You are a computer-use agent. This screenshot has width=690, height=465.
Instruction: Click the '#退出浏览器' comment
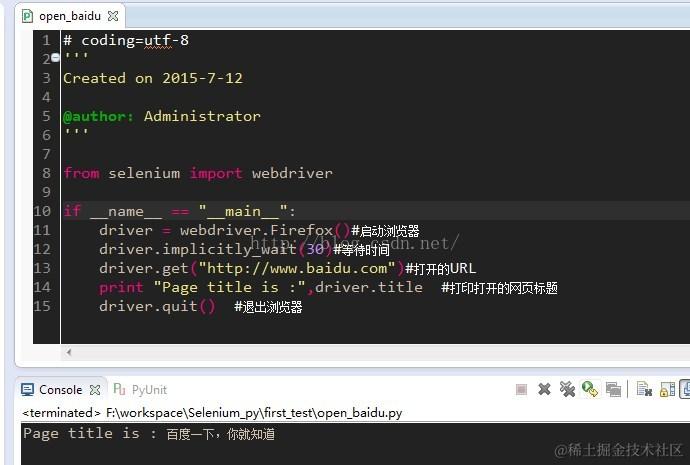pyautogui.click(x=268, y=307)
